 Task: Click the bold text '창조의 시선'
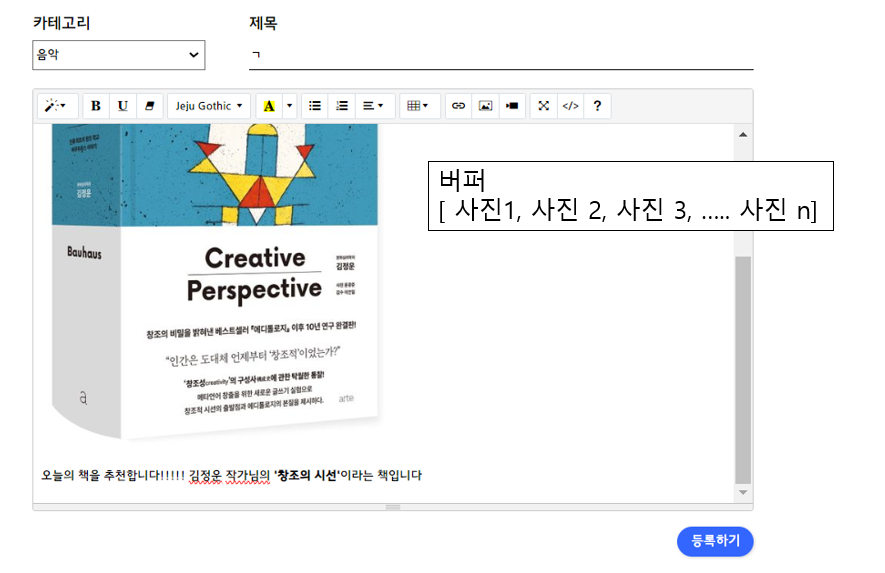(x=306, y=475)
